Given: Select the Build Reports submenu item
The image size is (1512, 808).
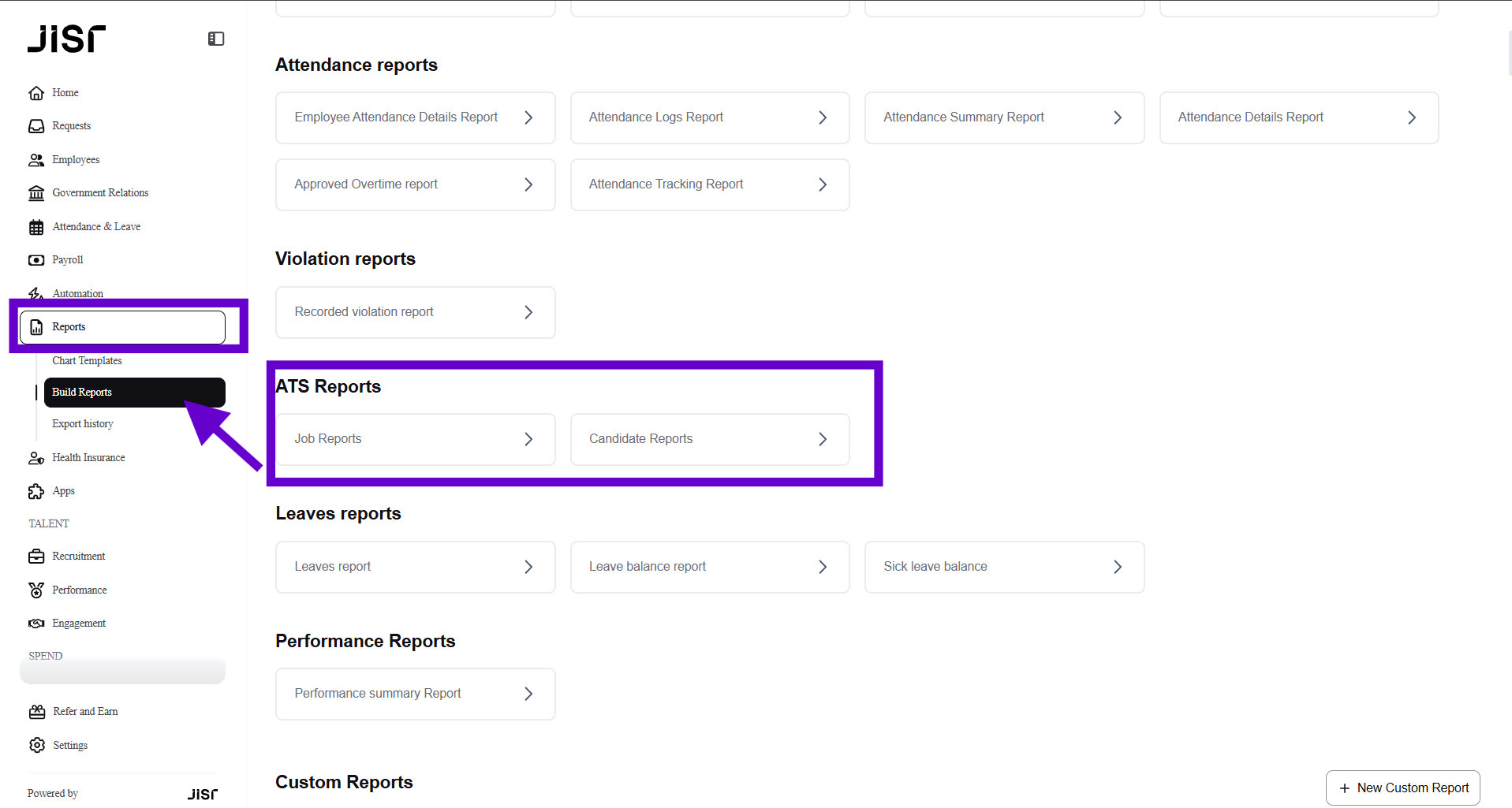Looking at the screenshot, I should tap(134, 393).
